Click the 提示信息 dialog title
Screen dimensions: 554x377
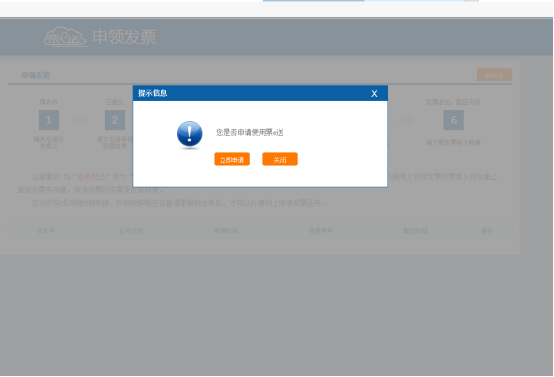(x=152, y=93)
